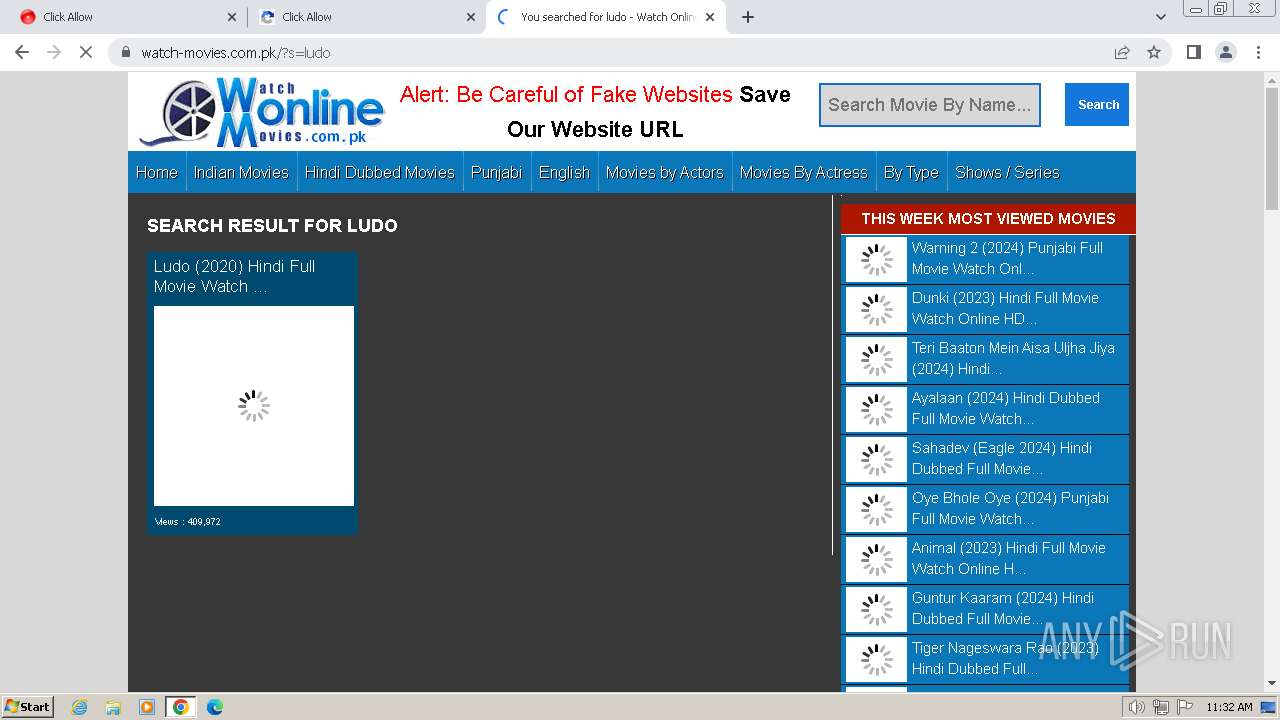Image resolution: width=1280 pixels, height=720 pixels.
Task: Click the share page icon in address bar
Action: [x=1122, y=52]
